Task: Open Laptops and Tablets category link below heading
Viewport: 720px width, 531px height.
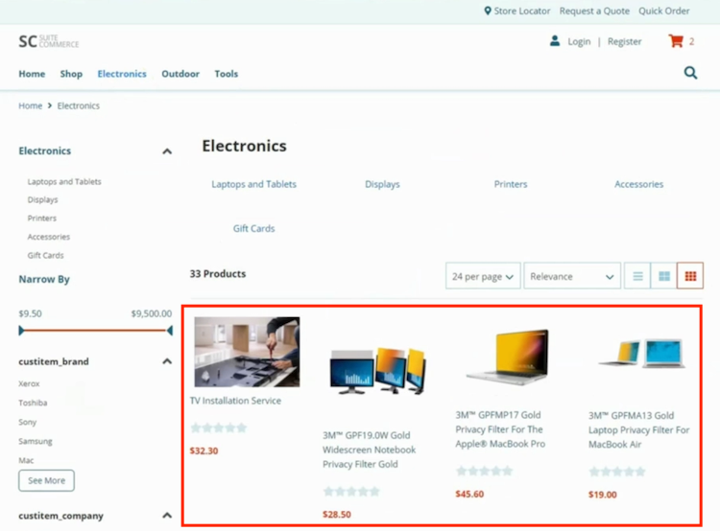Action: point(254,184)
